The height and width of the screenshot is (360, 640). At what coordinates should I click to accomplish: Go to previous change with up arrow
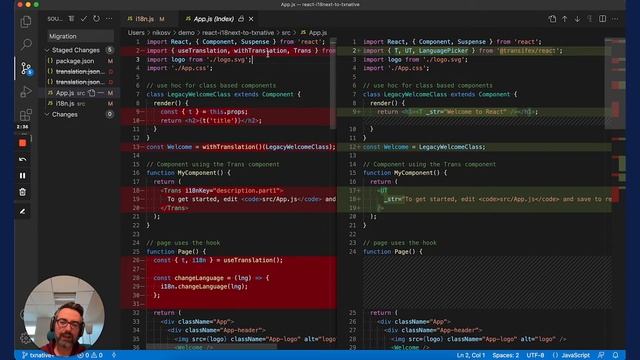(x=564, y=19)
